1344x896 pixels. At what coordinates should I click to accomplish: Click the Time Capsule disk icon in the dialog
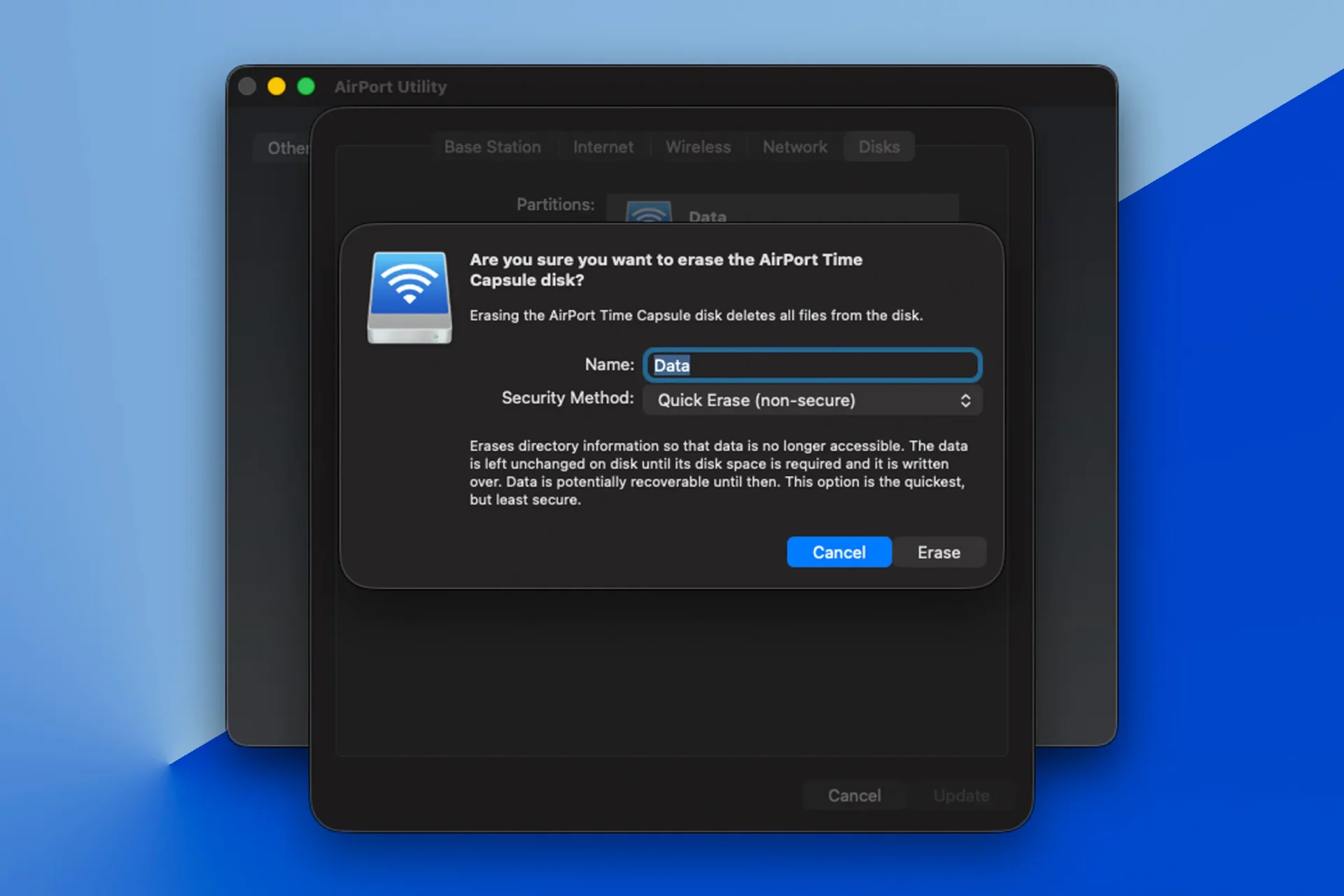point(409,297)
